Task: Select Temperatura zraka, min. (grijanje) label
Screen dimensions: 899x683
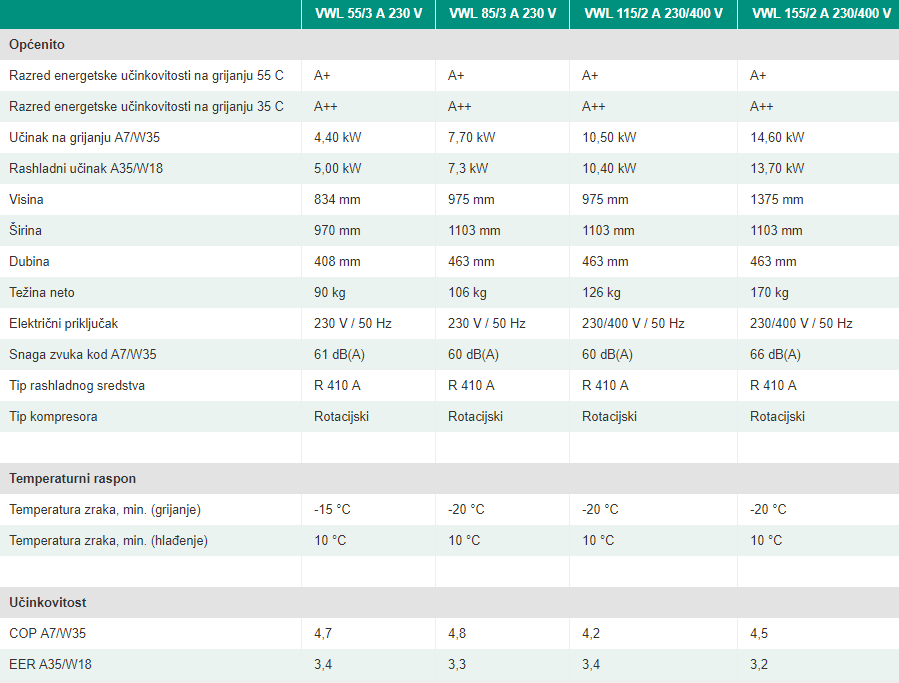Action: click(105, 509)
